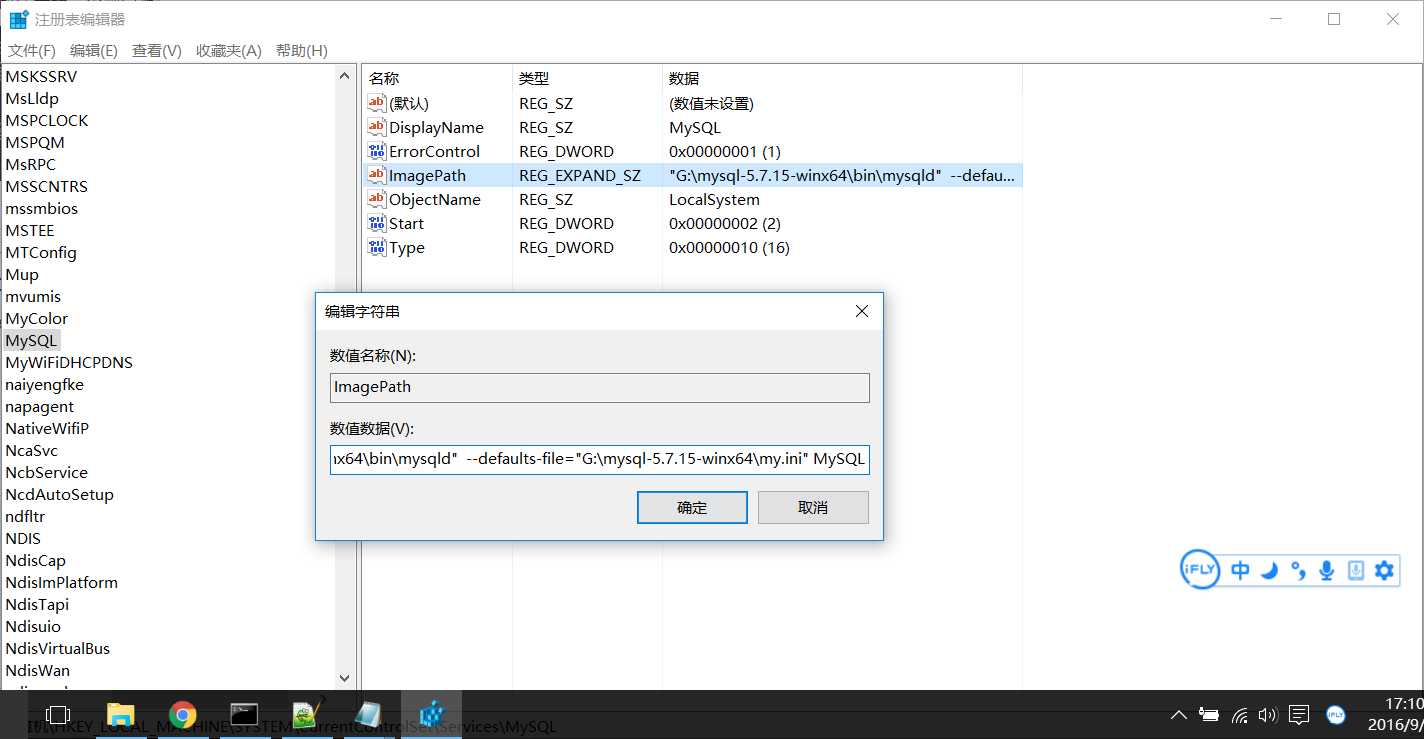
Task: Open Notepad++ from the taskbar
Action: pos(306,713)
